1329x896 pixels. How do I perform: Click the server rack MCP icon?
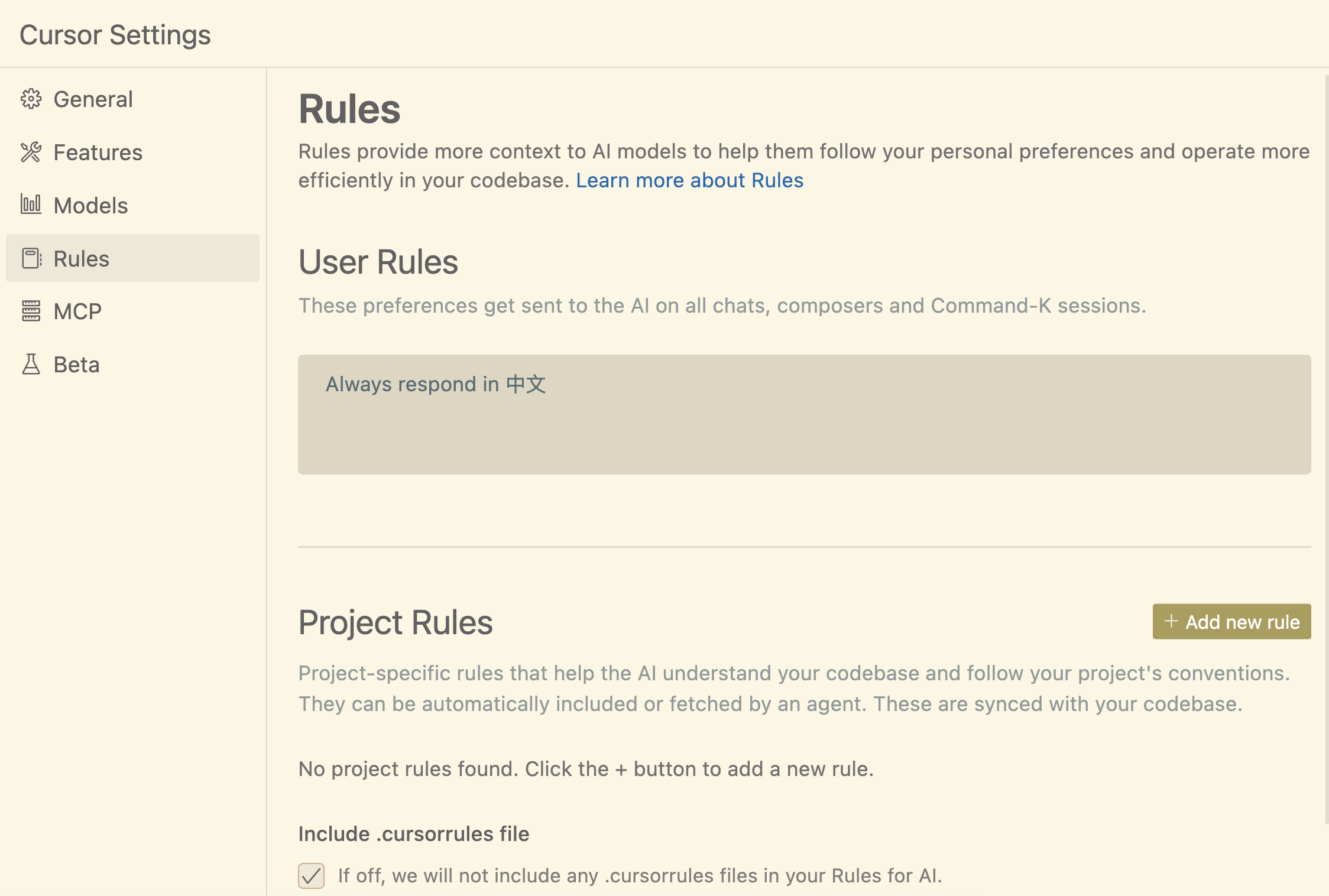(31, 311)
